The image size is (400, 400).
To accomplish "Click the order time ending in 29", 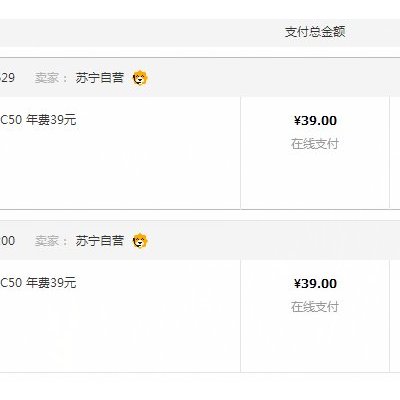I will pos(7,78).
